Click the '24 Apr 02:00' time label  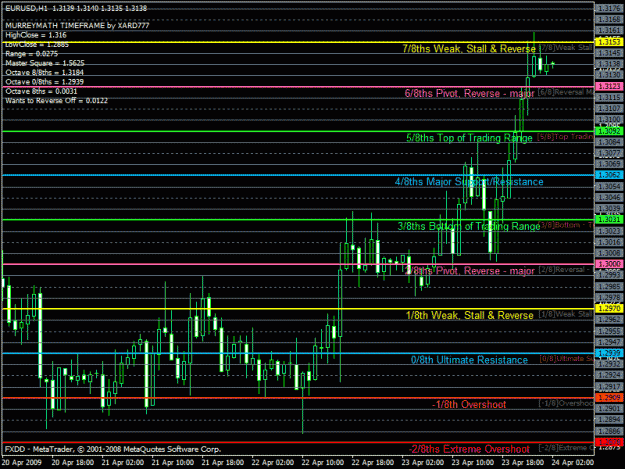click(573, 463)
